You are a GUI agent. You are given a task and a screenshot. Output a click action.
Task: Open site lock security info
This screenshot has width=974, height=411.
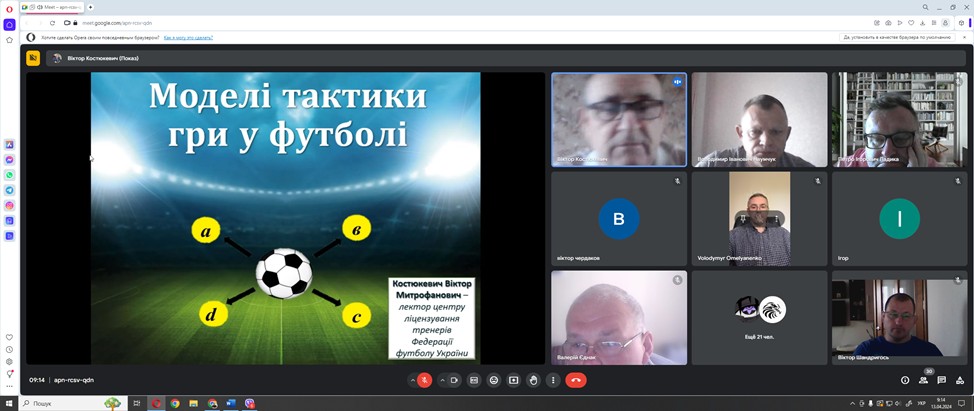(75, 23)
